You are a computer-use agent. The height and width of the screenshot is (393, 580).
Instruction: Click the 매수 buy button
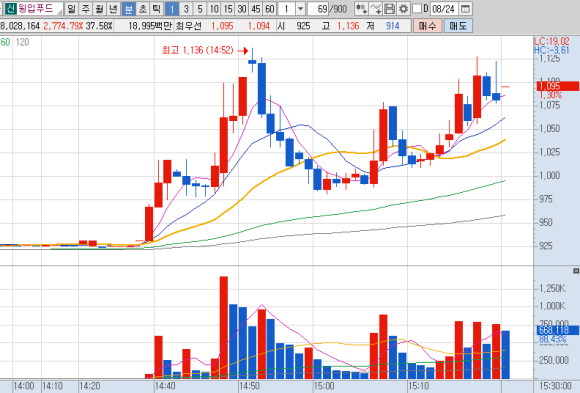tap(428, 26)
